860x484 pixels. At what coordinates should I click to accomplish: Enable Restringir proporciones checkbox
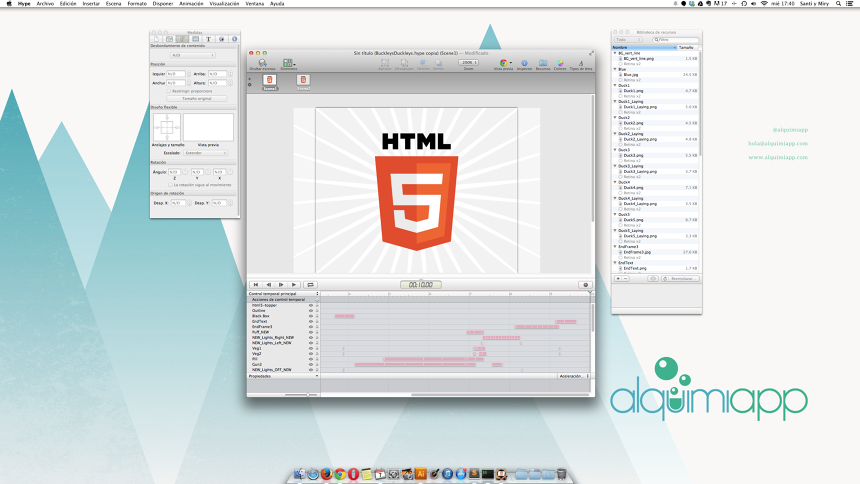(x=169, y=90)
